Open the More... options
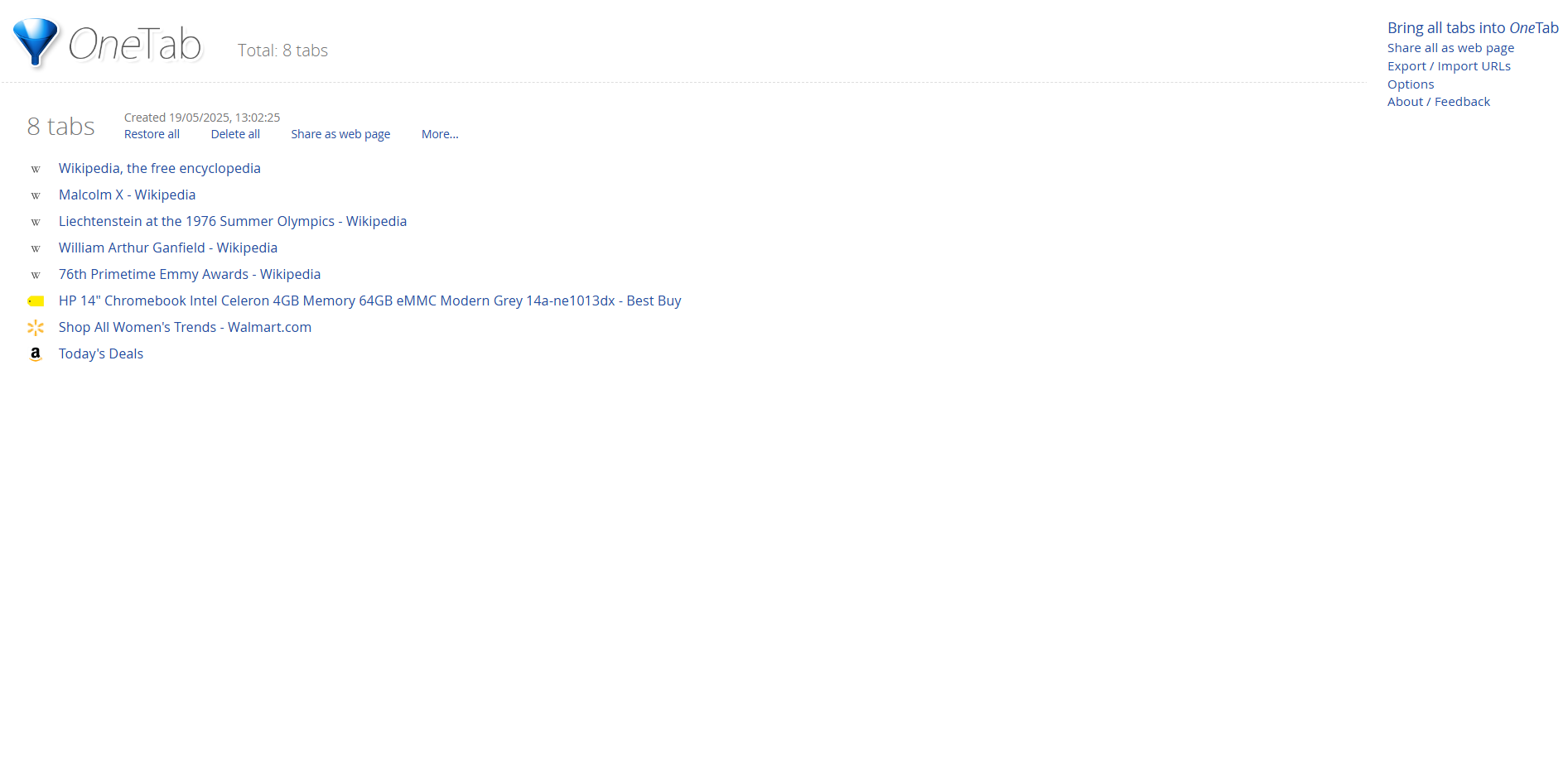The width and height of the screenshot is (1568, 774). pyautogui.click(x=439, y=133)
